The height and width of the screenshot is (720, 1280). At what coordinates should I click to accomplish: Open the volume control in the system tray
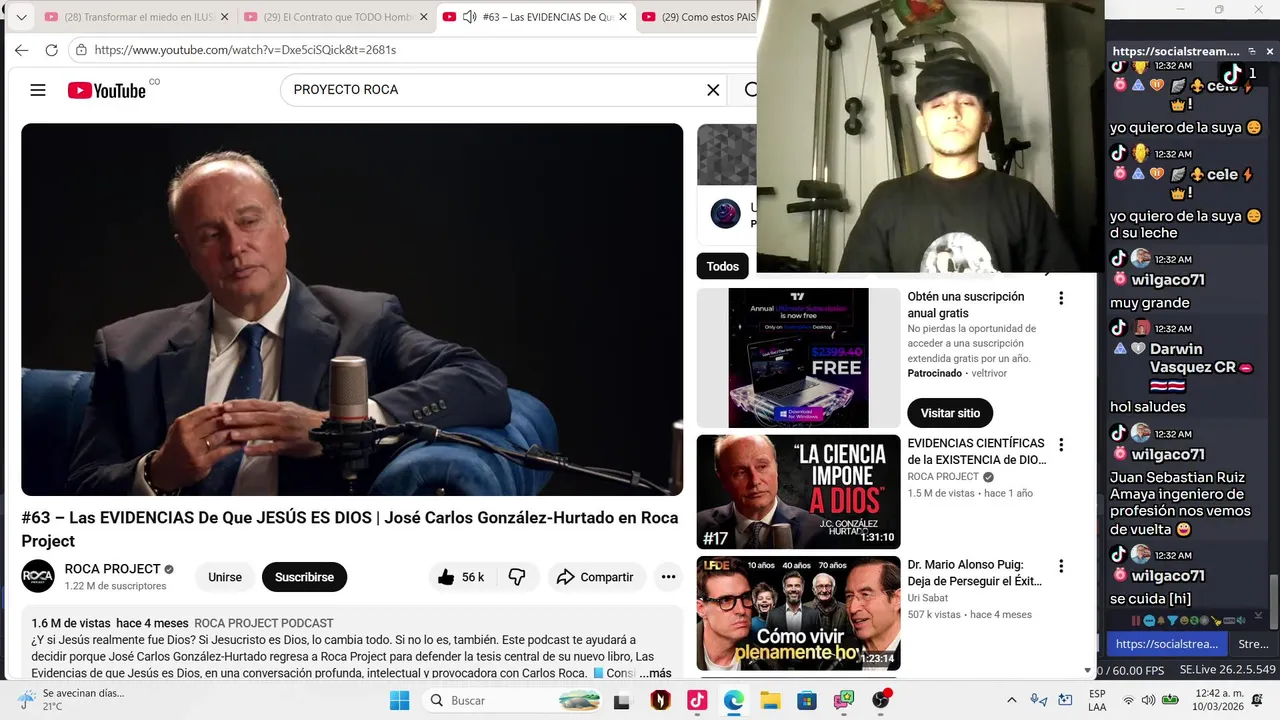[x=1148, y=700]
